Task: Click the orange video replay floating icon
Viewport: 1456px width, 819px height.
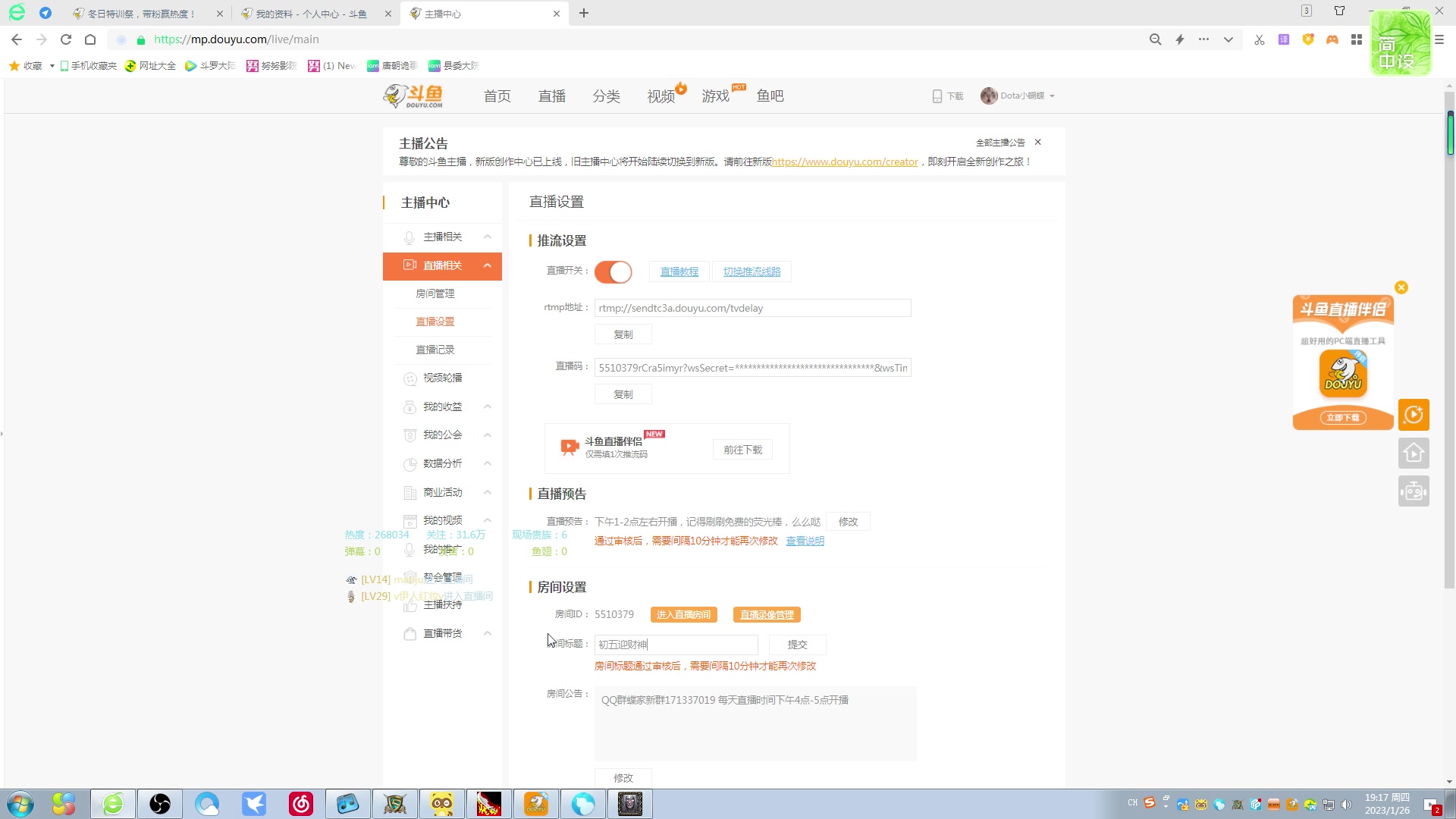Action: [1414, 415]
